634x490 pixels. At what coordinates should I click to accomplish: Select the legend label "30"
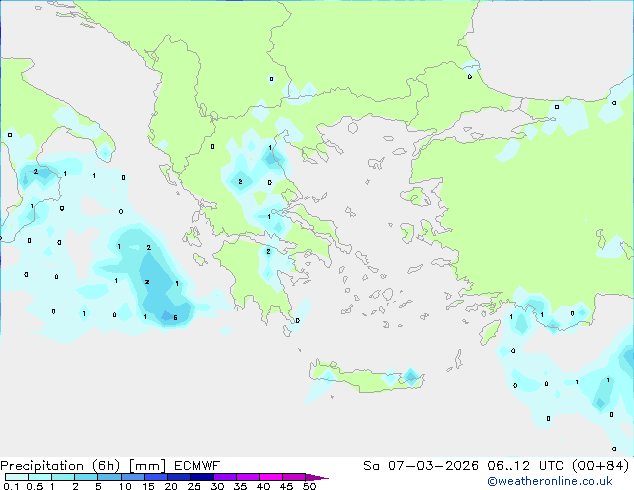tap(217, 486)
